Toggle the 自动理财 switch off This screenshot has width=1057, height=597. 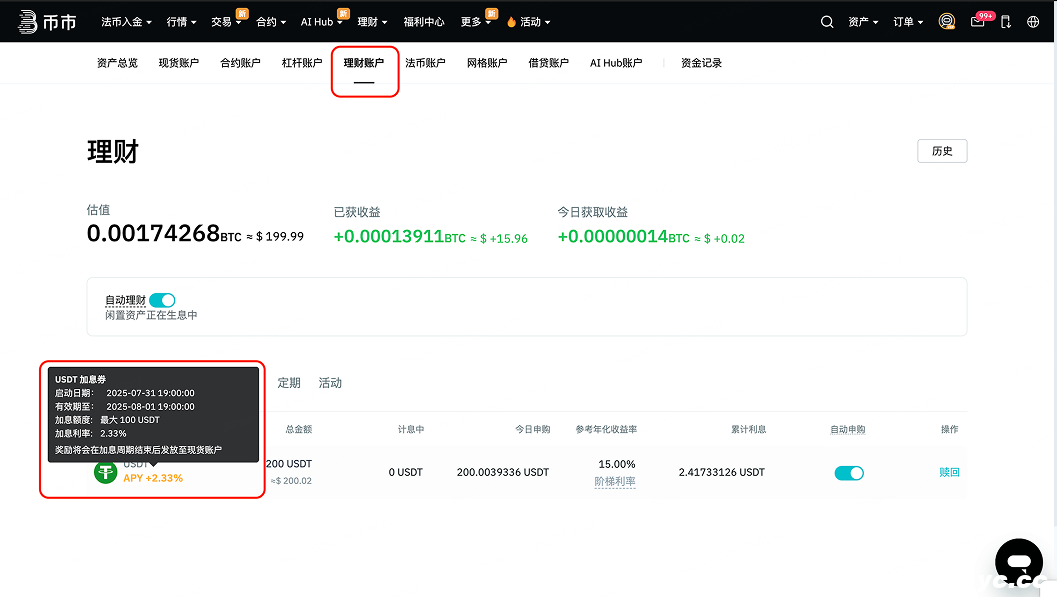162,300
